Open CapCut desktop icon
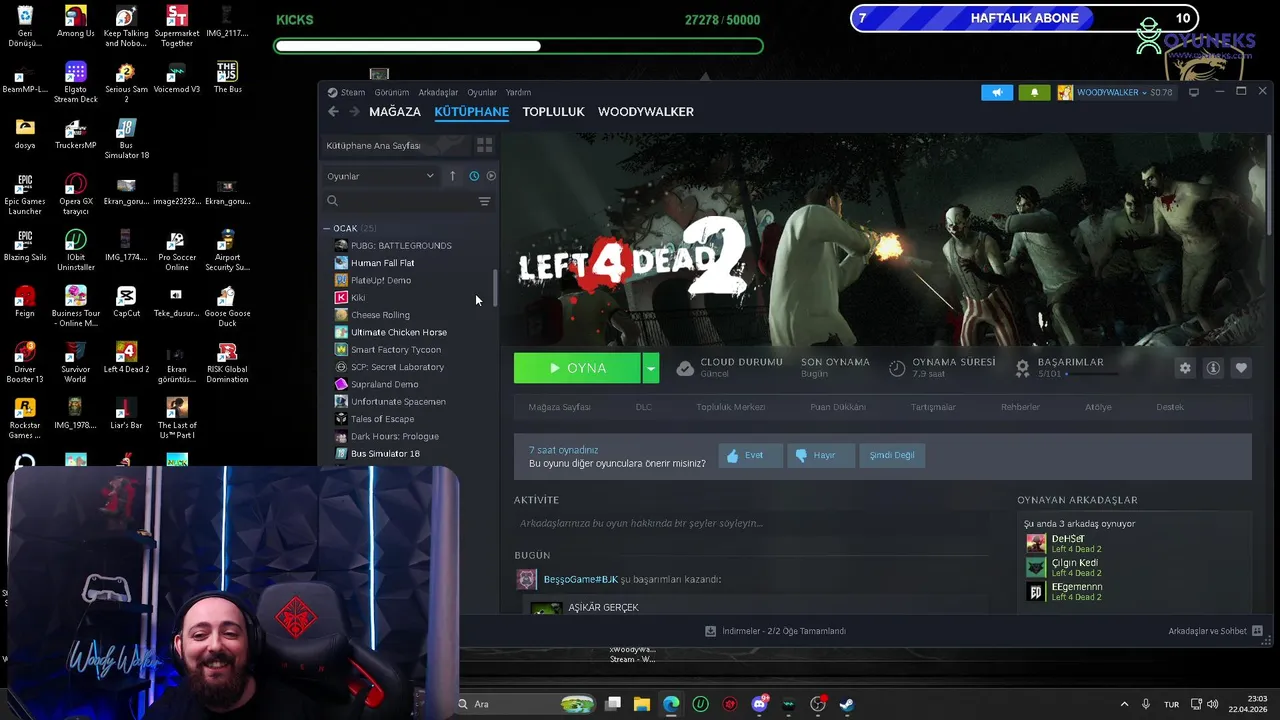 (x=126, y=302)
